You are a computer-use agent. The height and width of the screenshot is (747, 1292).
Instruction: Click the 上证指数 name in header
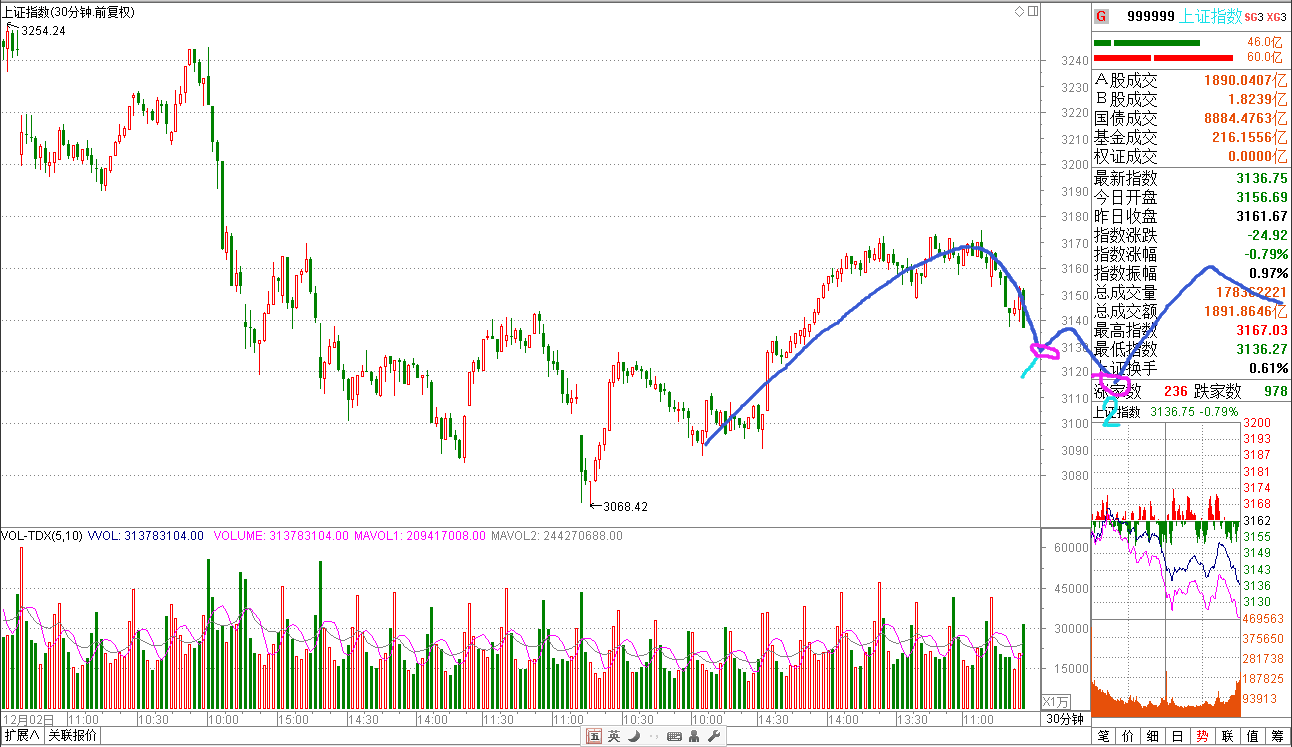tap(1210, 16)
